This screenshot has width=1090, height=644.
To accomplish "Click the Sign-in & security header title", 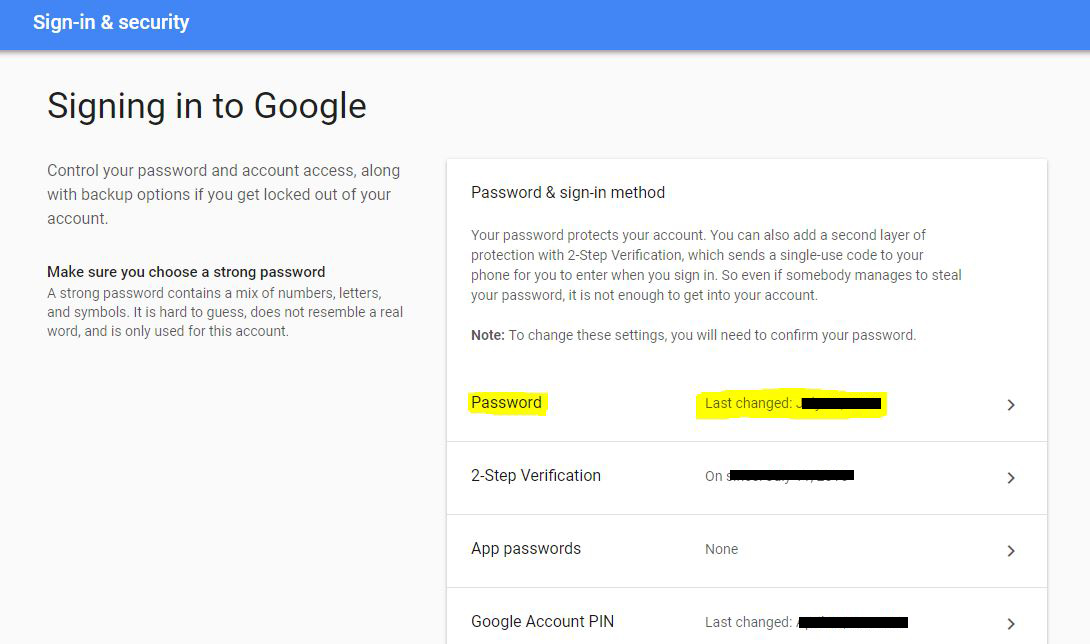I will coord(111,22).
